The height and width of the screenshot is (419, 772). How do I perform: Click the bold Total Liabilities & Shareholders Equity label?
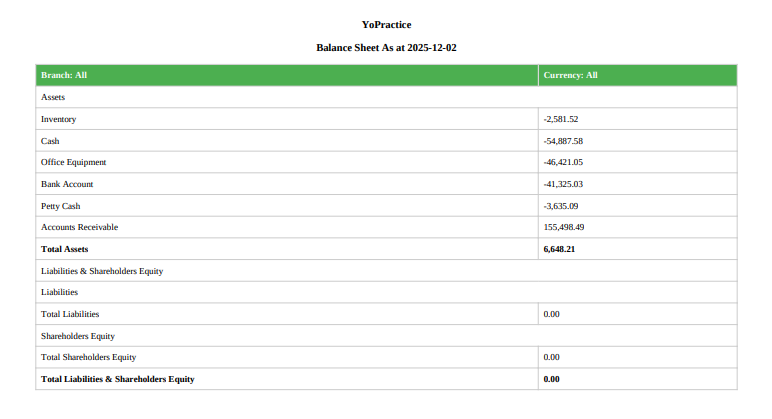118,379
